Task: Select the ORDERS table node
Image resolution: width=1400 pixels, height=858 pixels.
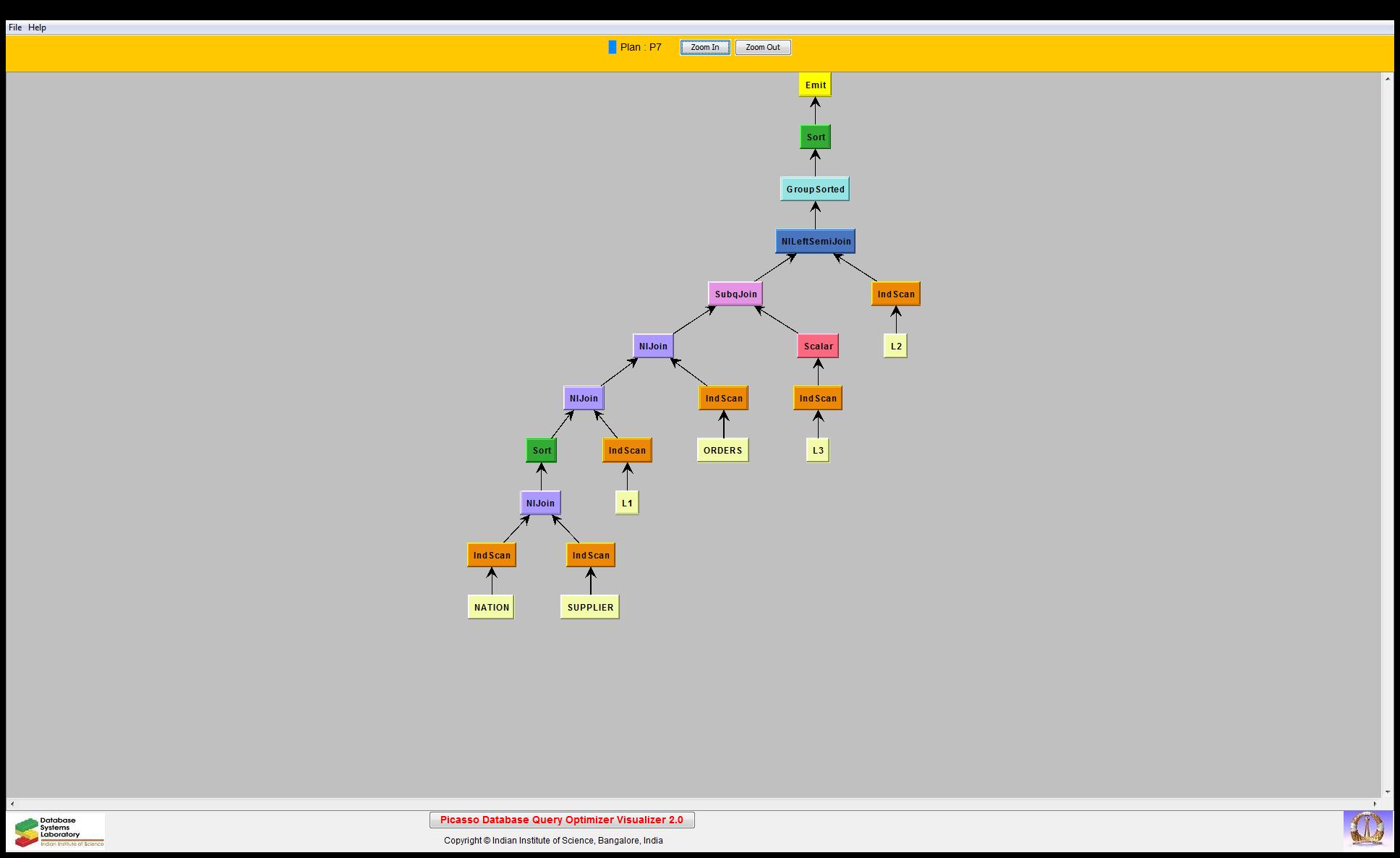Action: (722, 450)
